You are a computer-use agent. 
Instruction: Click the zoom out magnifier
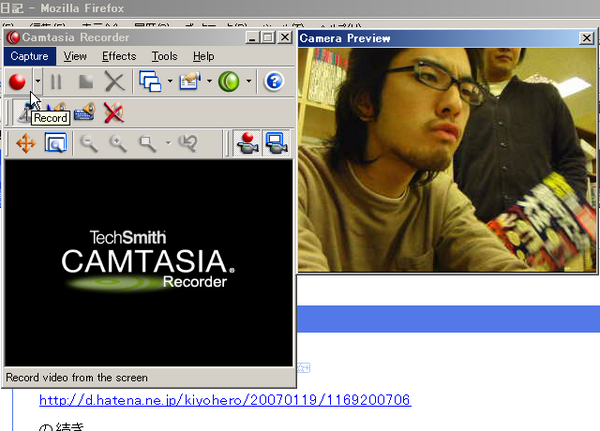[88, 144]
